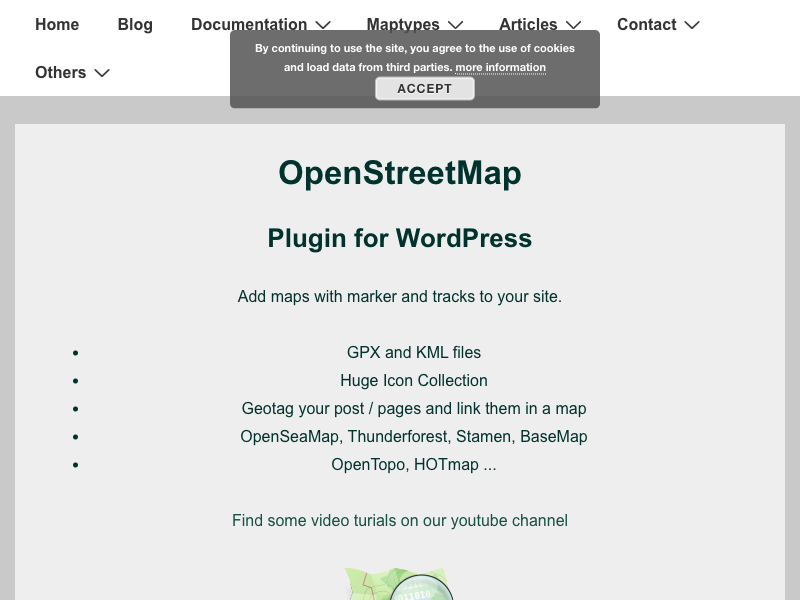Click the 'GPX and KML files' list item
Viewport: 800px width, 600px height.
coord(414,353)
